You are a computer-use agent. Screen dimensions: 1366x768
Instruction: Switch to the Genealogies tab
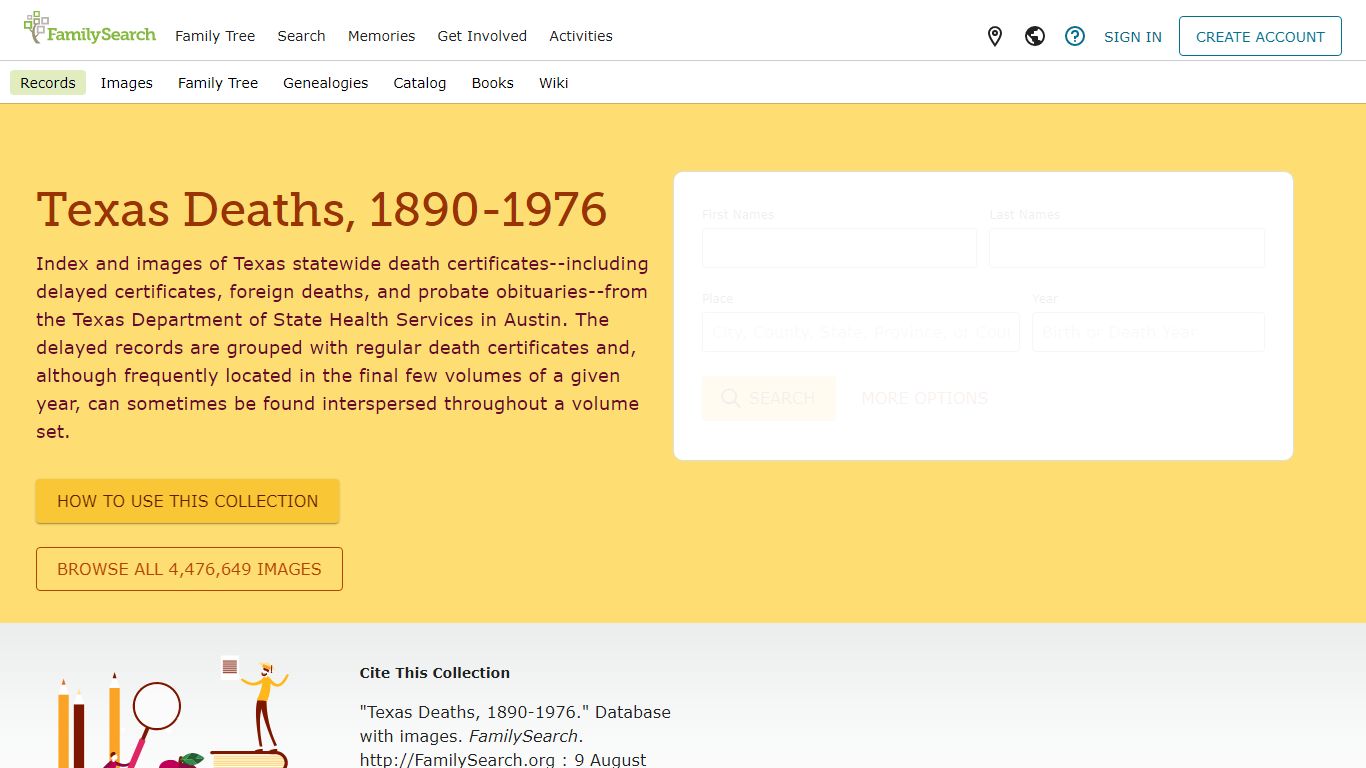pos(326,83)
